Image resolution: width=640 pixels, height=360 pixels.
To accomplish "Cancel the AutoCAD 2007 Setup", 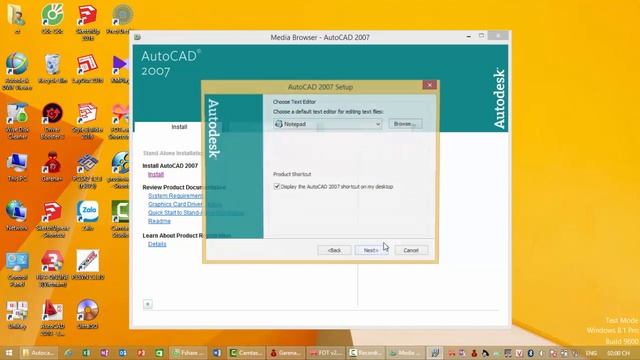I will click(x=411, y=250).
